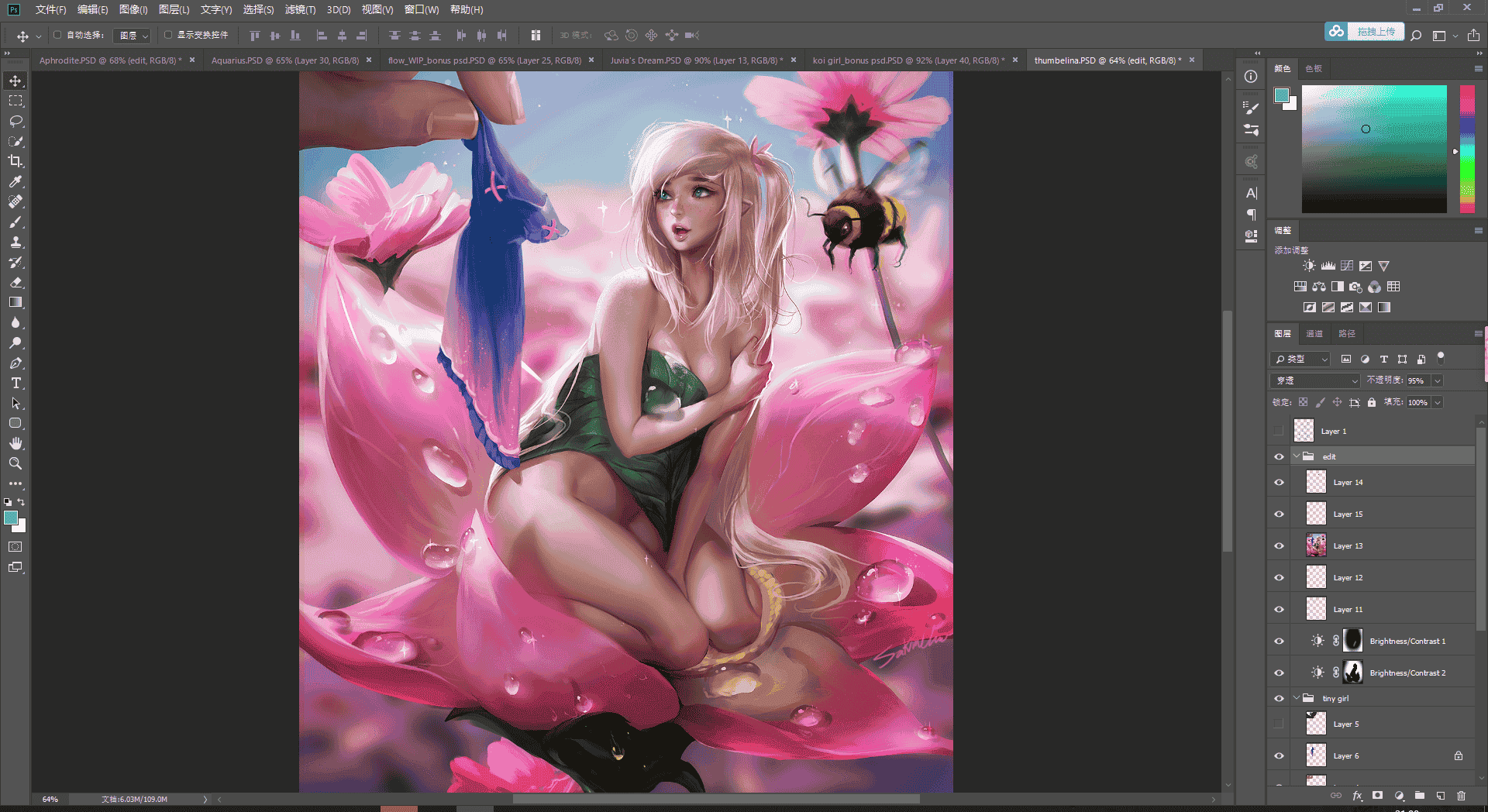
Task: Select the Eraser tool
Action: [15, 282]
